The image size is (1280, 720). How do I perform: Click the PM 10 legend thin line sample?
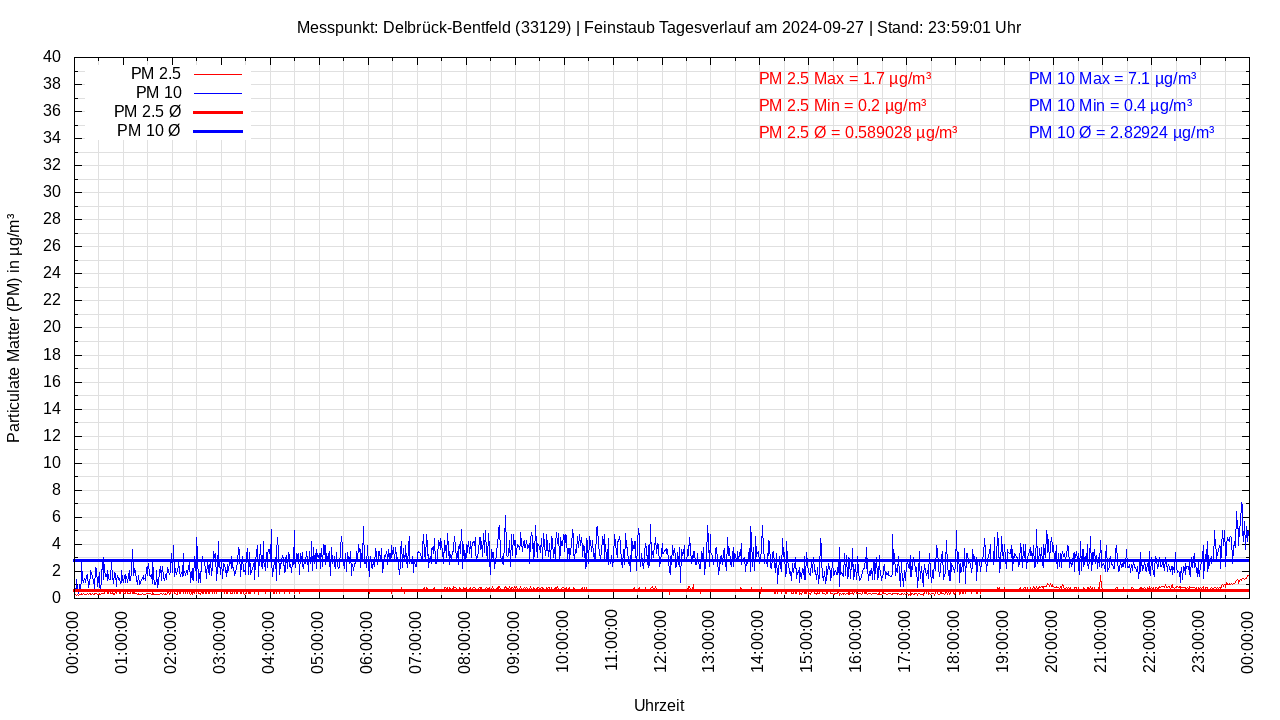217,93
